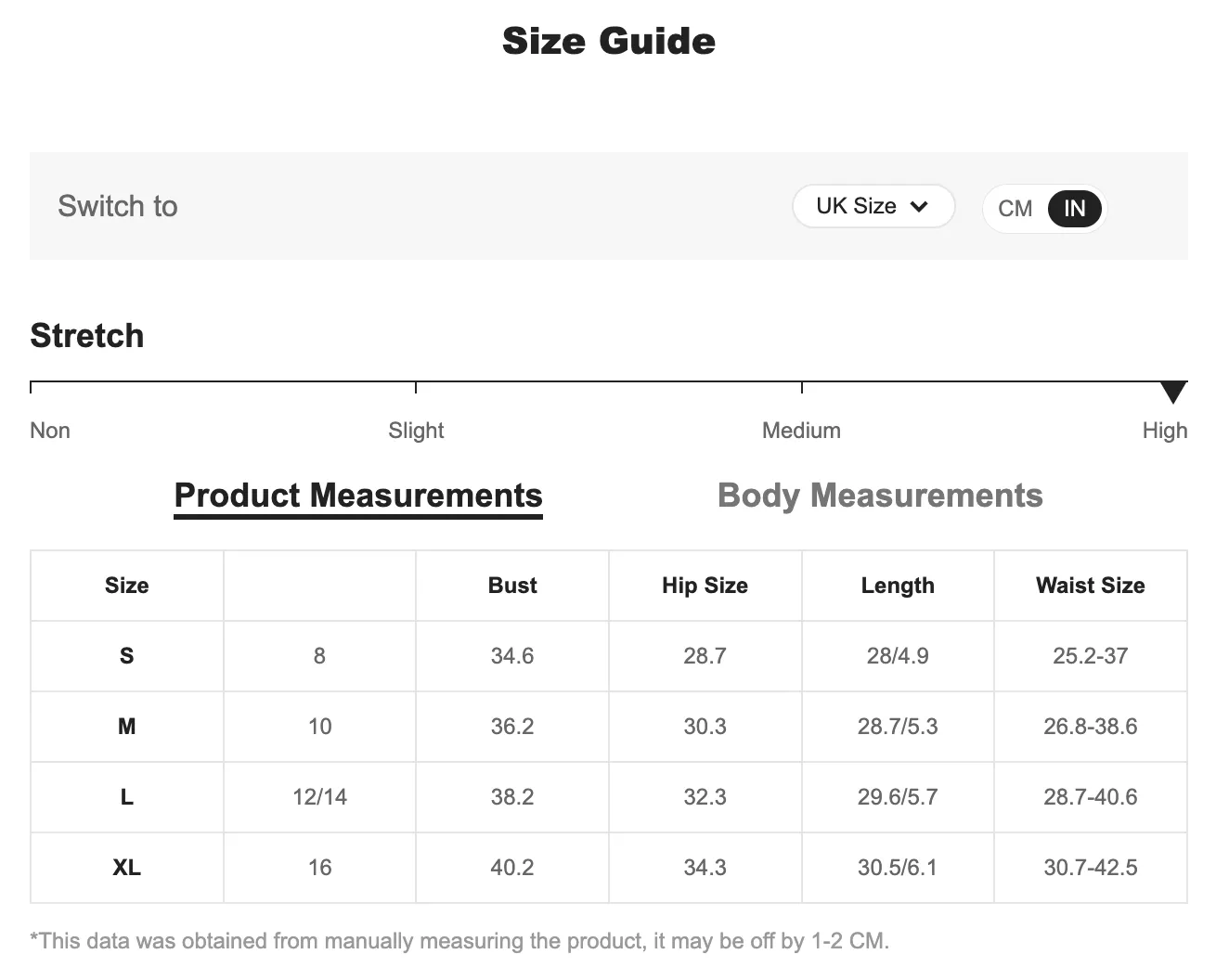Click waist value 25.2-37

[x=1091, y=656]
